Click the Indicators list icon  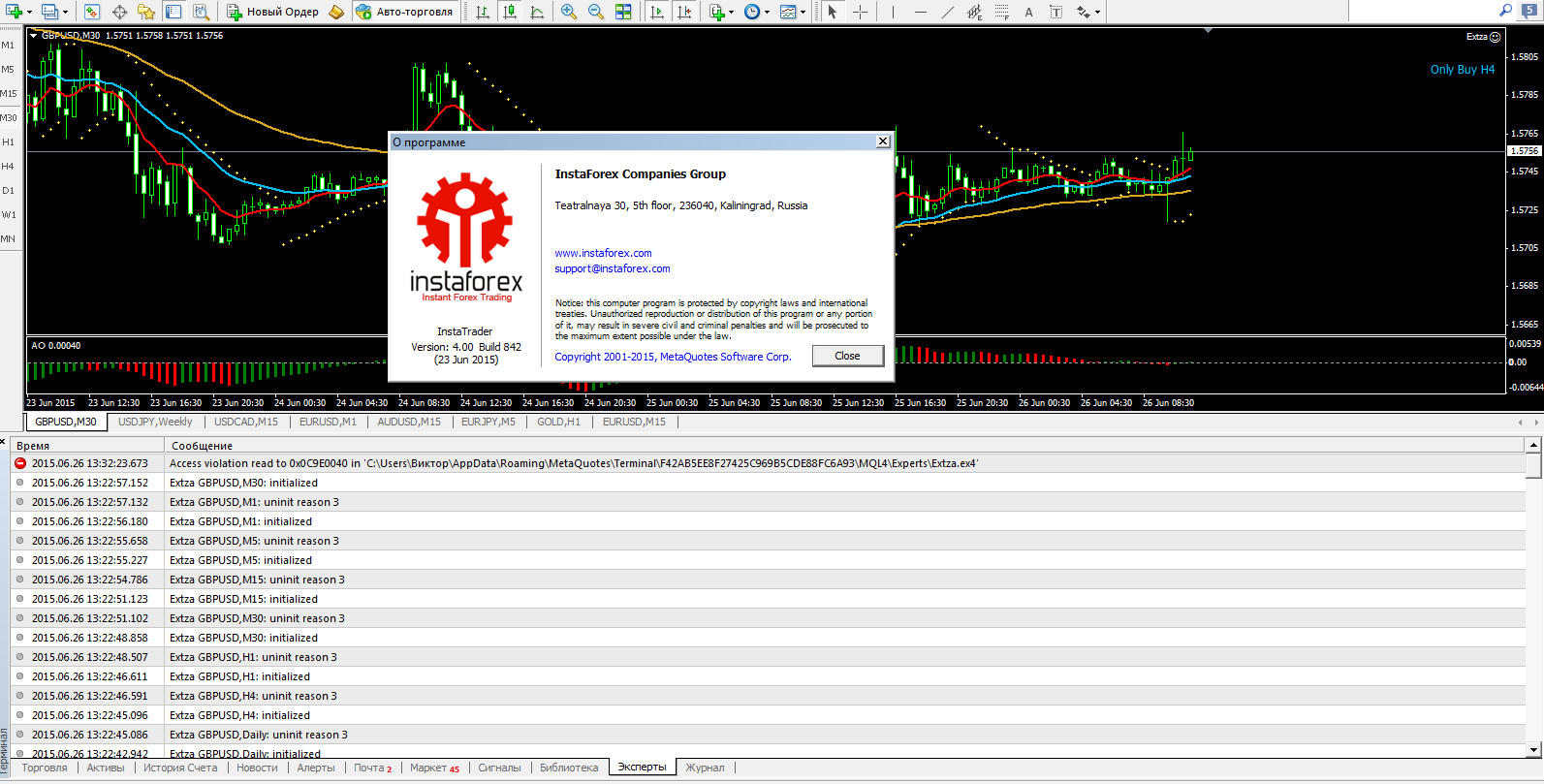click(x=716, y=12)
